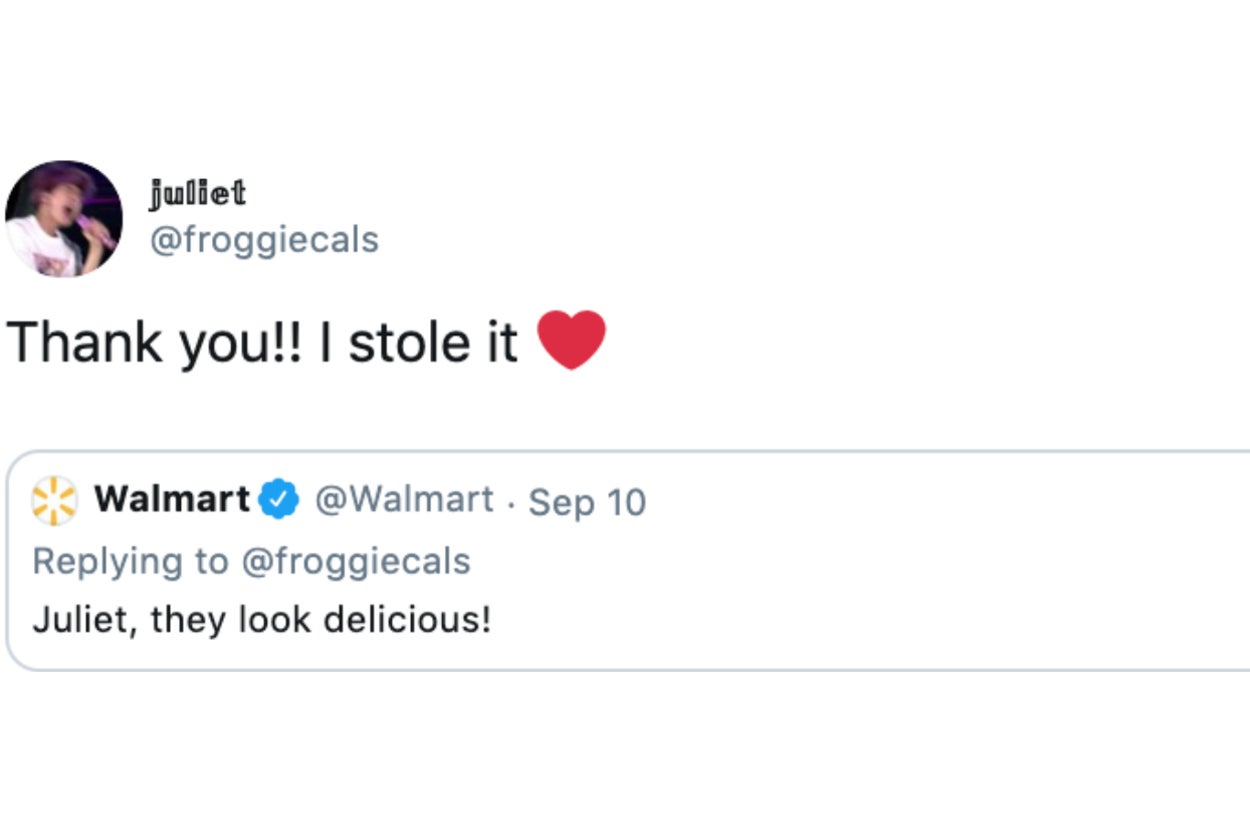Click juliet's profile avatar photo
This screenshot has height=830, width=1250.
[x=63, y=218]
